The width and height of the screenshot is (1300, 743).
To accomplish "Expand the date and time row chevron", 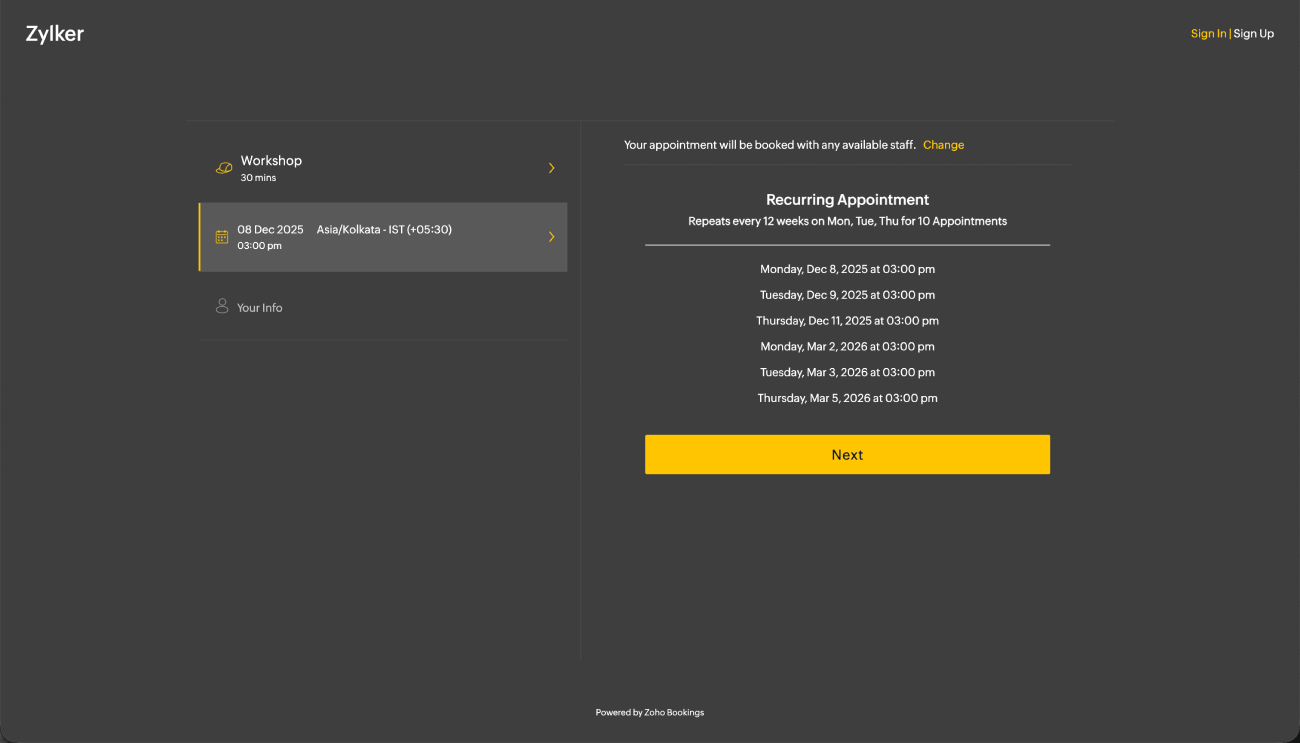I will pyautogui.click(x=551, y=237).
